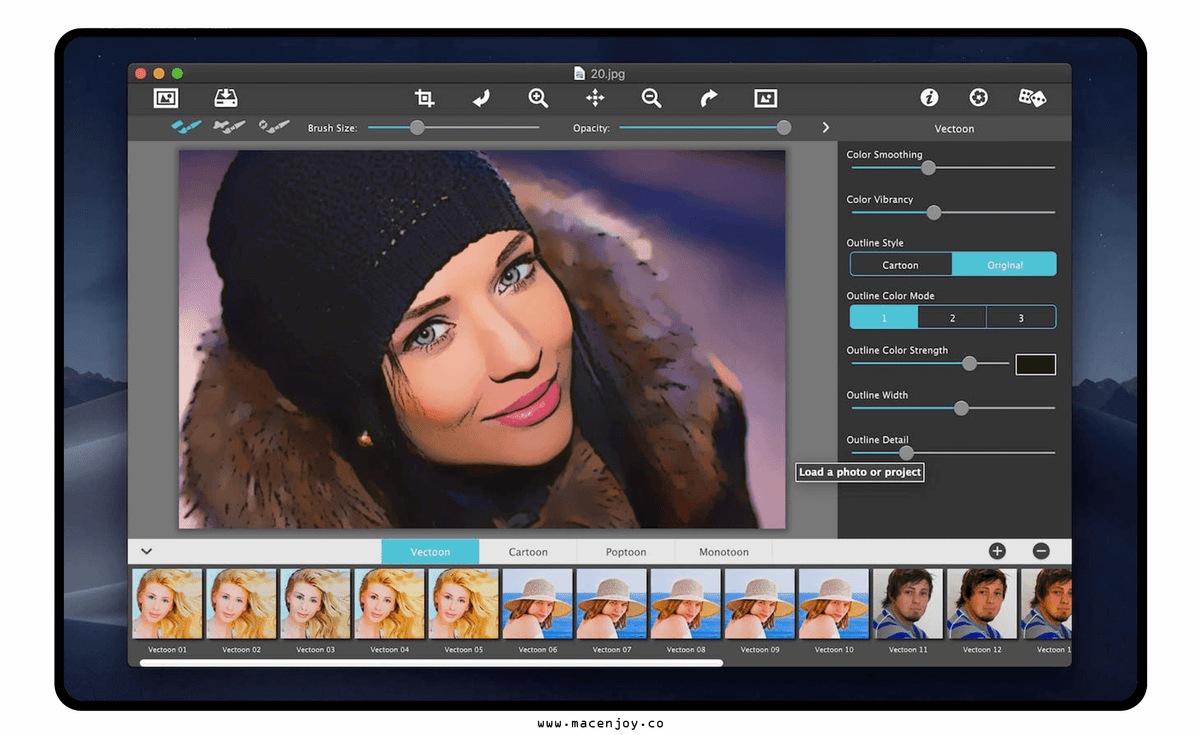Open the info icon
1200x735 pixels.
tap(929, 97)
